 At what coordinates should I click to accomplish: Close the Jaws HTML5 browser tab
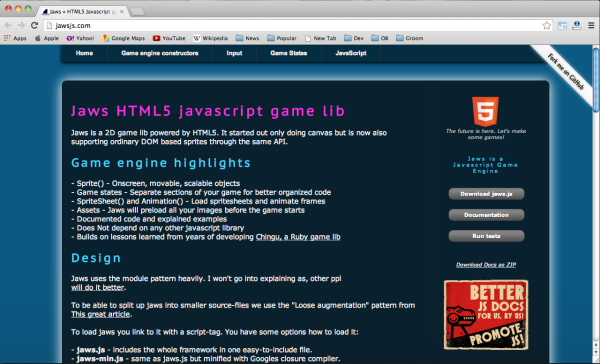[x=122, y=11]
